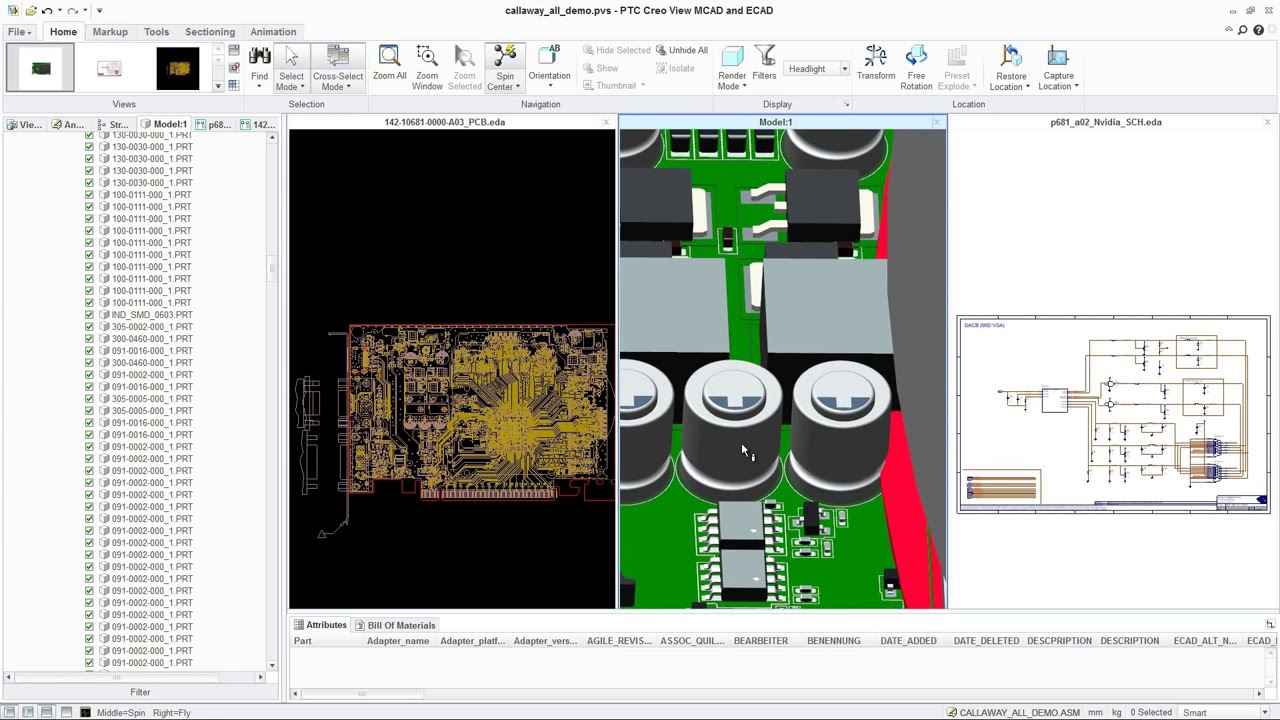
Task: Click the undo arrow in quick access toolbar
Action: pos(47,10)
